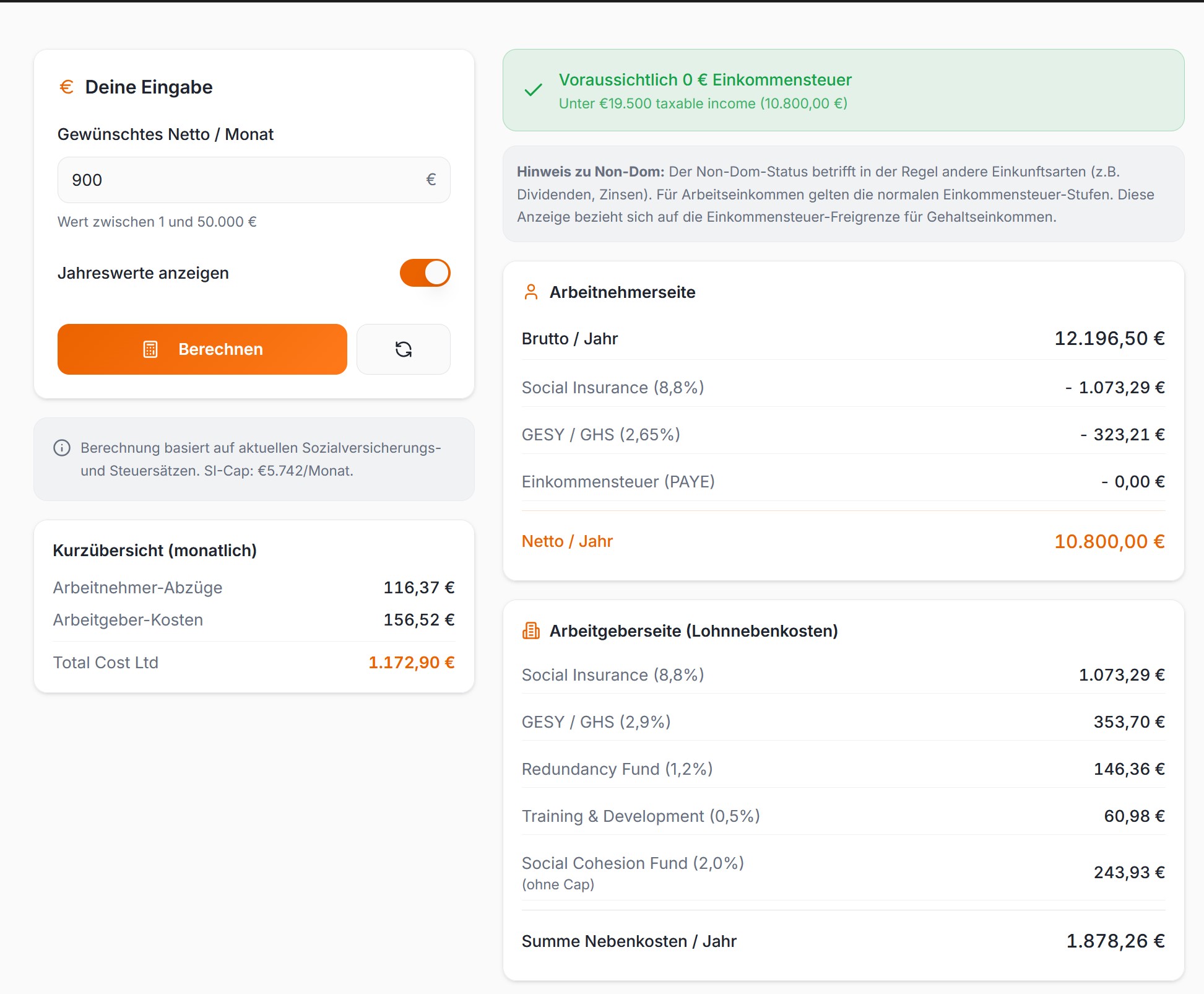Click the orange euro icon beside Deine Eingabe

click(x=66, y=87)
